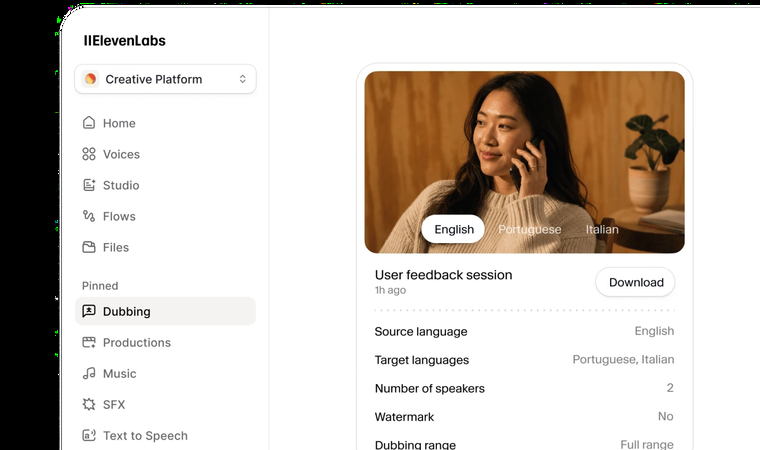Click the SFX burst icon
This screenshot has width=760, height=450.
coord(89,404)
